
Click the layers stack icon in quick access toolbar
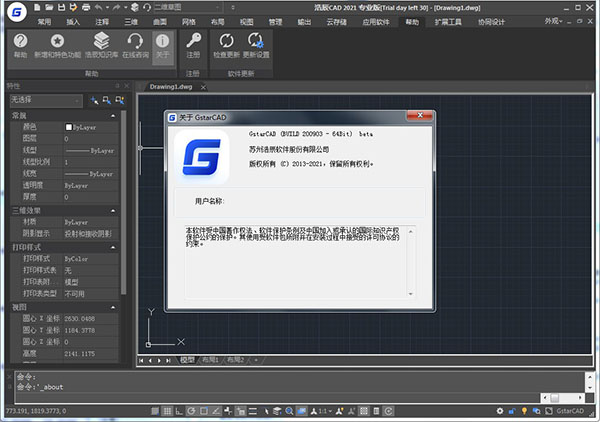coord(135,7)
